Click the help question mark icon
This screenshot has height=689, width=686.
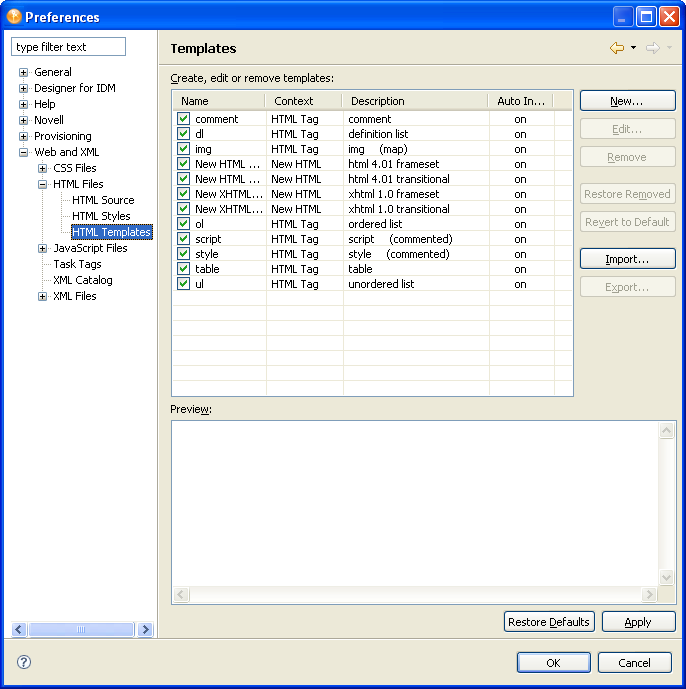click(24, 662)
